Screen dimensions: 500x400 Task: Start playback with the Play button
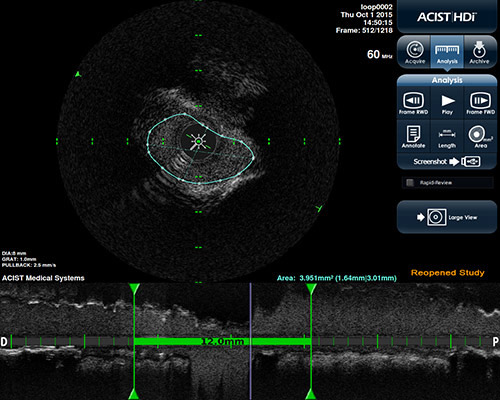[x=447, y=103]
